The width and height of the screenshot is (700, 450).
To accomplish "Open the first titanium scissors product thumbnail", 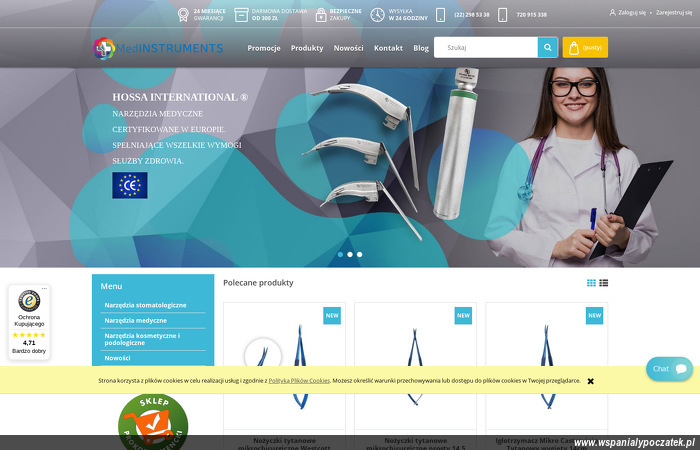I will tap(284, 366).
